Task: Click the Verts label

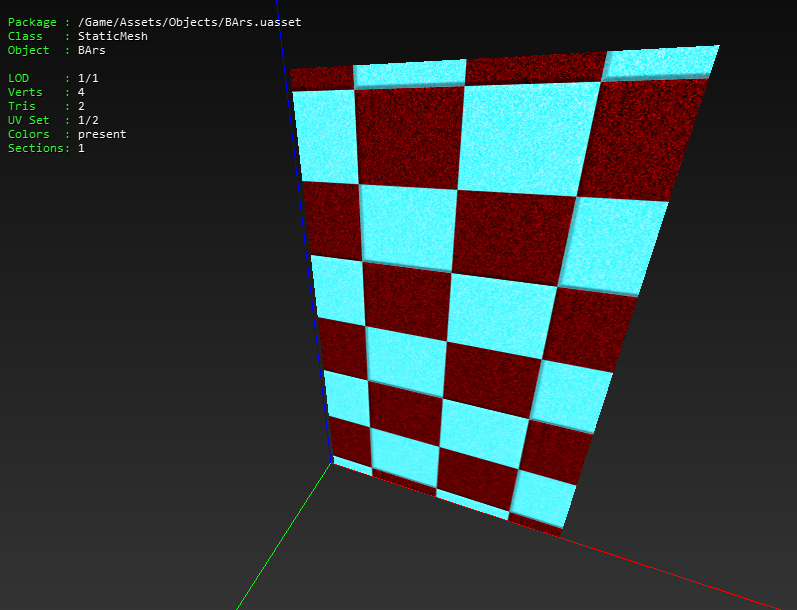Action: pos(25,92)
